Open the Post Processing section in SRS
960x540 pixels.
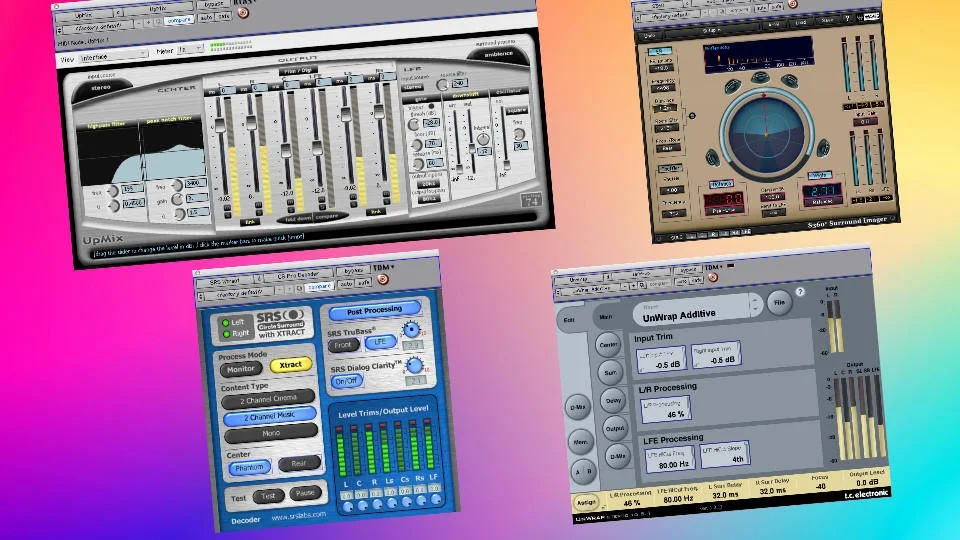pyautogui.click(x=375, y=311)
